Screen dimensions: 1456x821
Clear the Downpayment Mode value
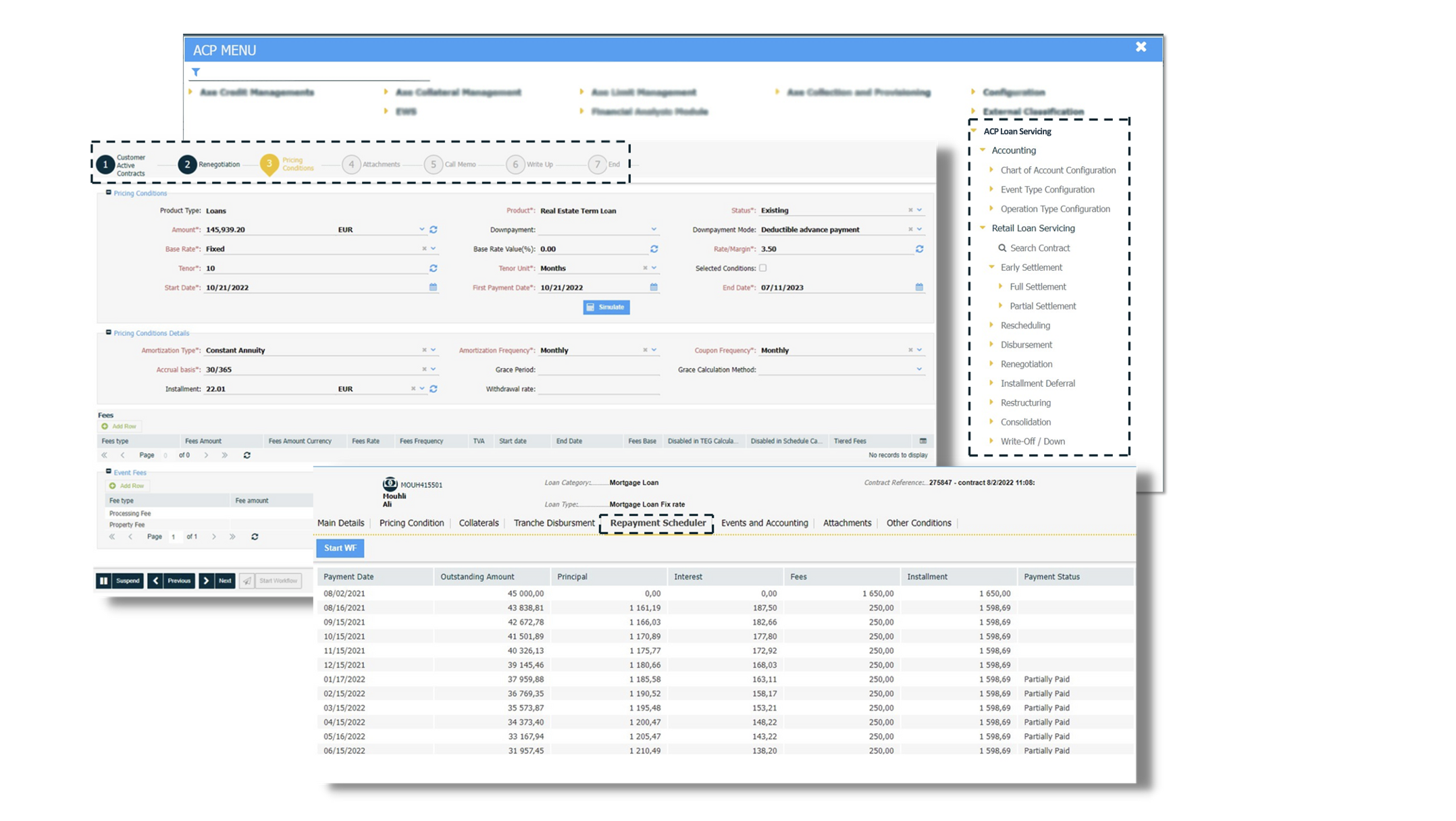tap(910, 230)
